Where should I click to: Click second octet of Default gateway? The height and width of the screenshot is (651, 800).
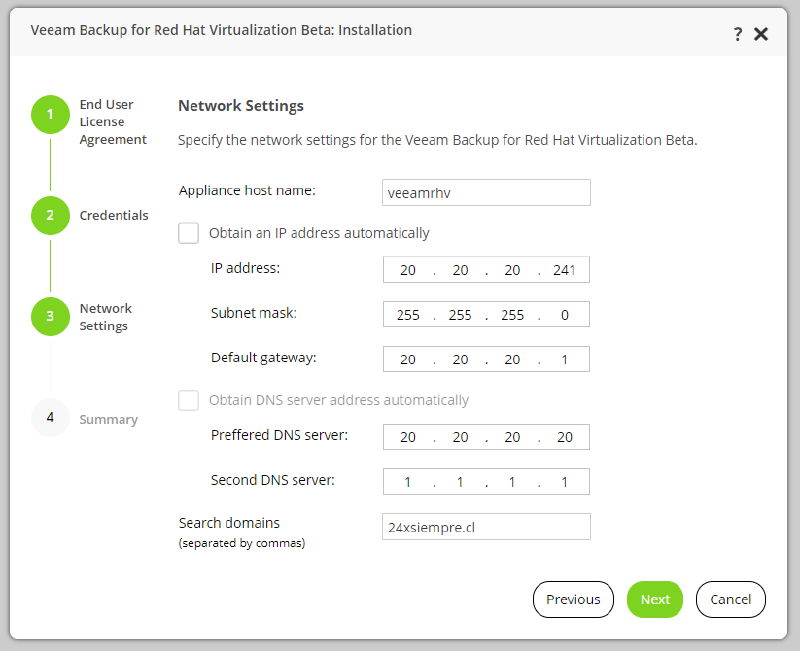(x=460, y=360)
